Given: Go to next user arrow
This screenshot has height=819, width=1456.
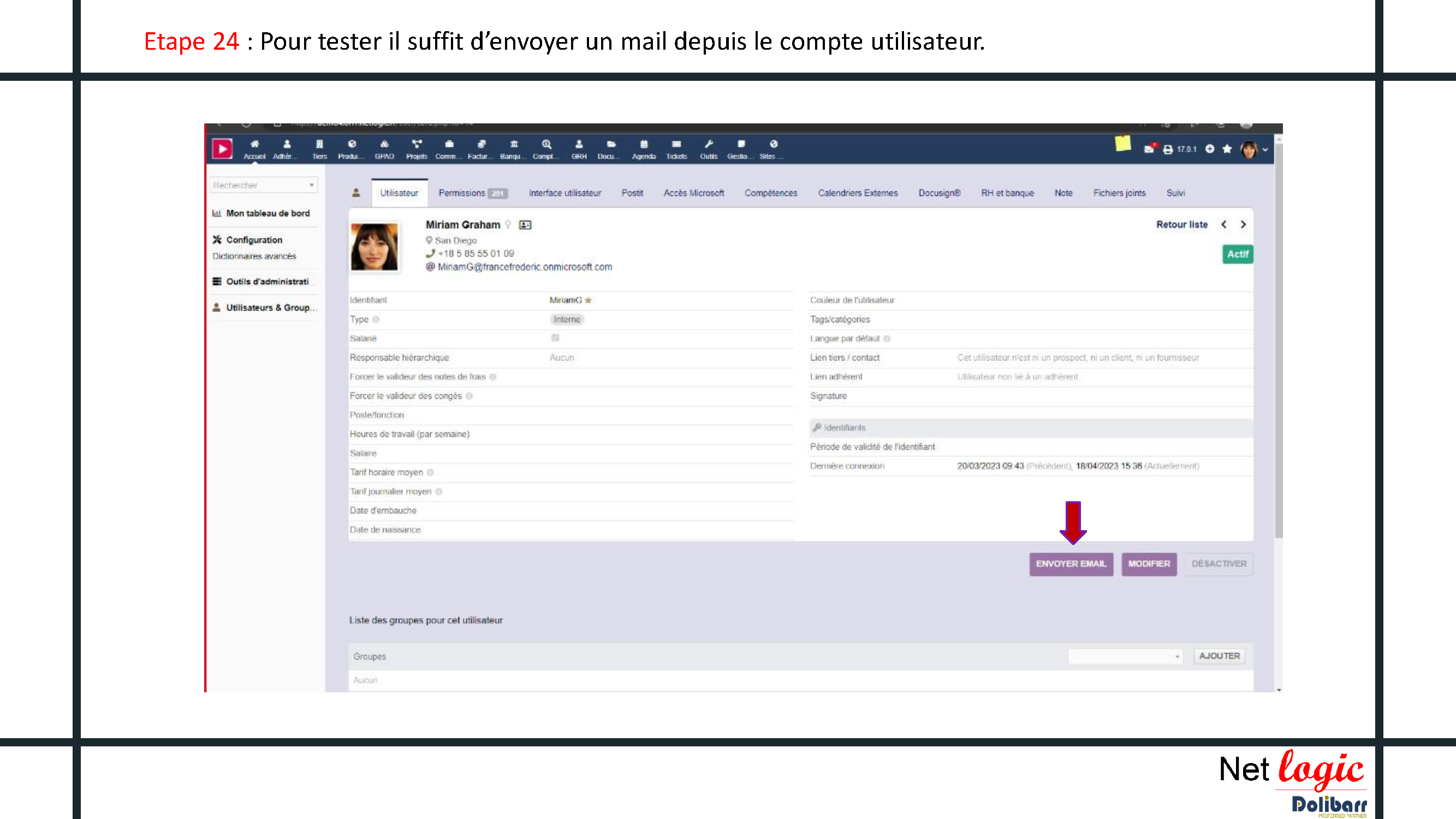Looking at the screenshot, I should point(1243,224).
